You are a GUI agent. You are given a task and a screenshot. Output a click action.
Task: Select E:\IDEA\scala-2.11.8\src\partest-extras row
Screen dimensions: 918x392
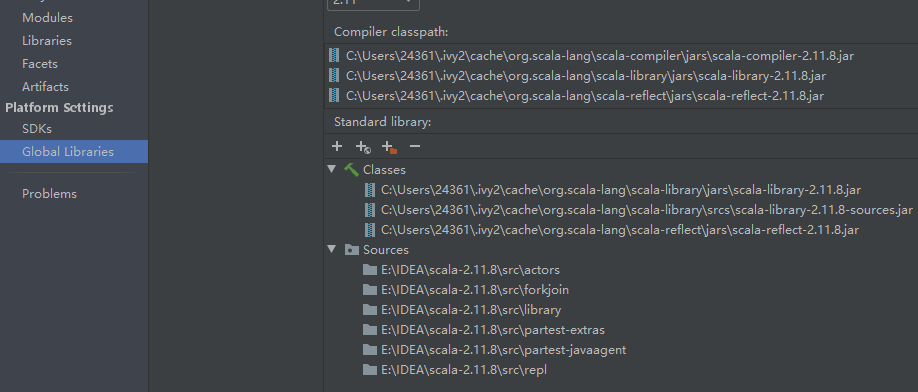coord(493,330)
